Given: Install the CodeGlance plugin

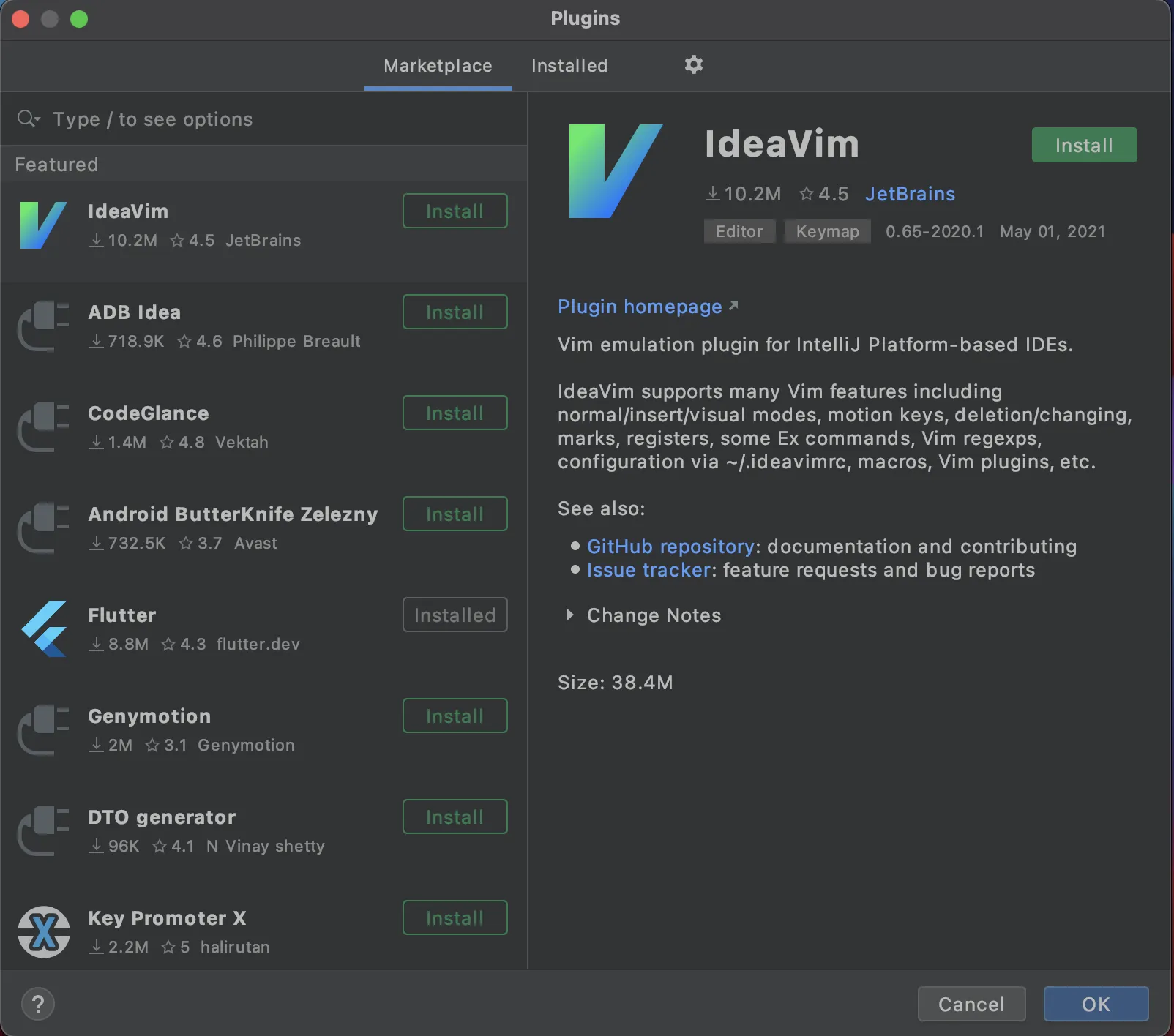Looking at the screenshot, I should 455,413.
